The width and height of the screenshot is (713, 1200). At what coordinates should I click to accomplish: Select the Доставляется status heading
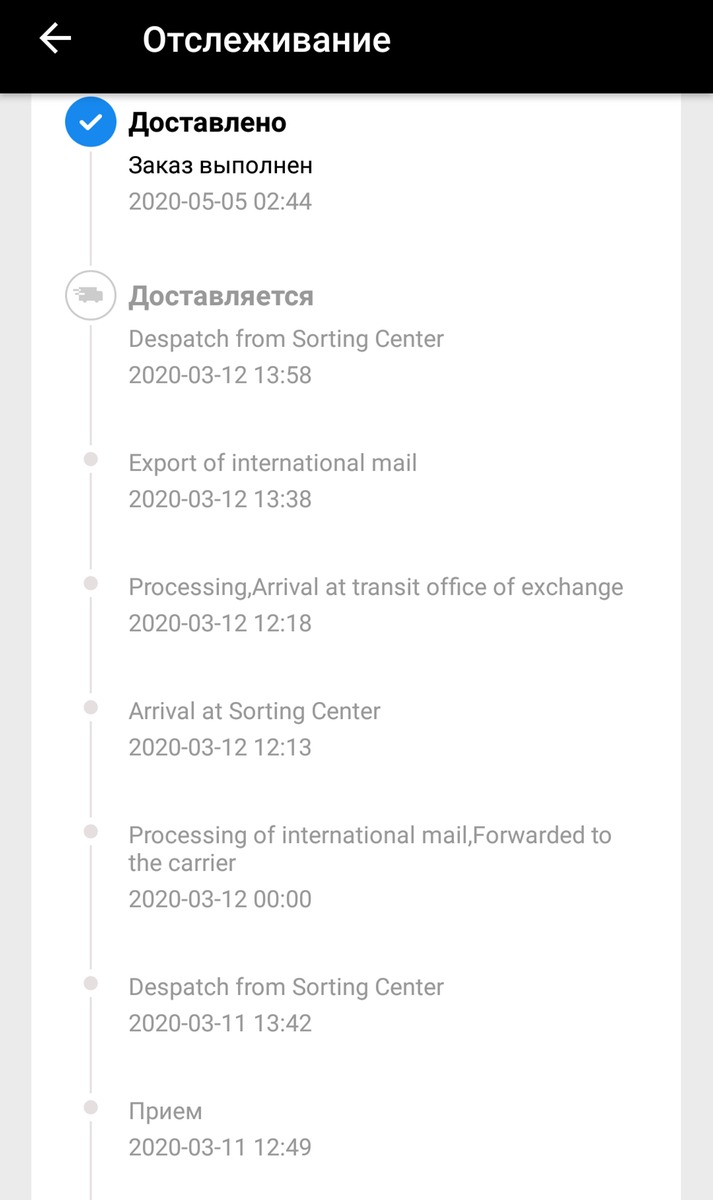click(221, 296)
